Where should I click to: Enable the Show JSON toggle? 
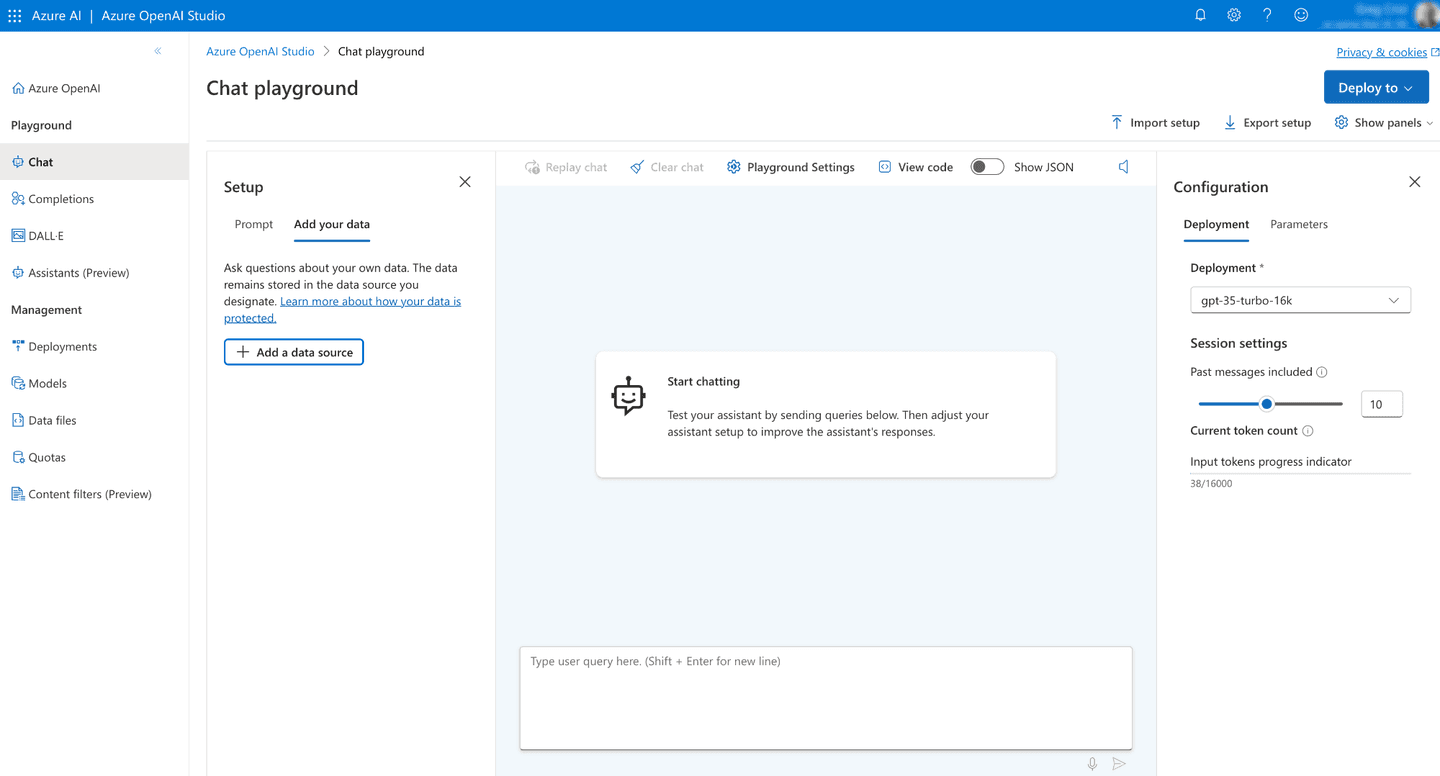point(986,167)
